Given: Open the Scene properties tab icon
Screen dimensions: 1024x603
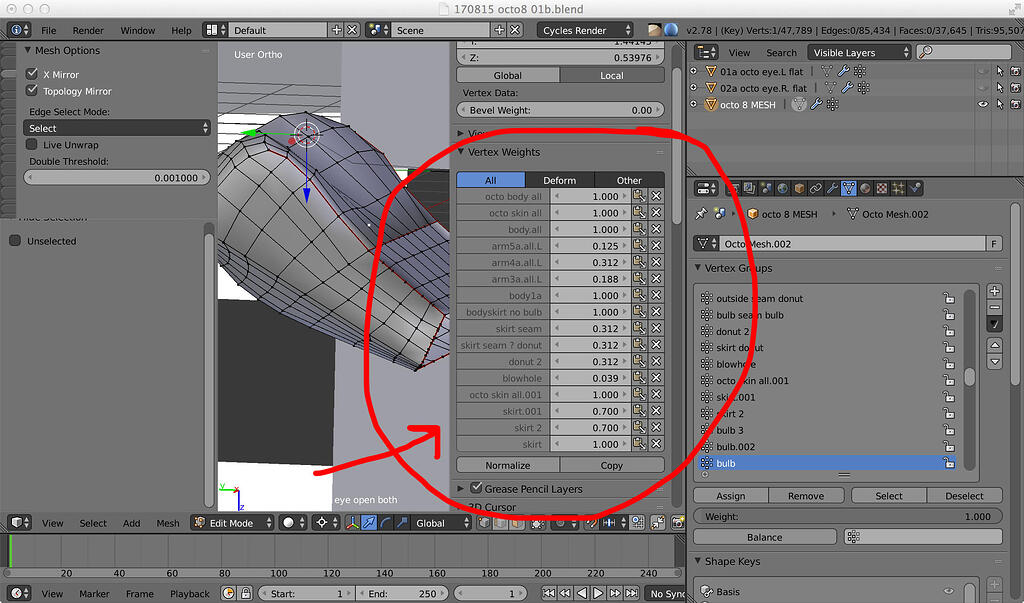Looking at the screenshot, I should point(766,189).
